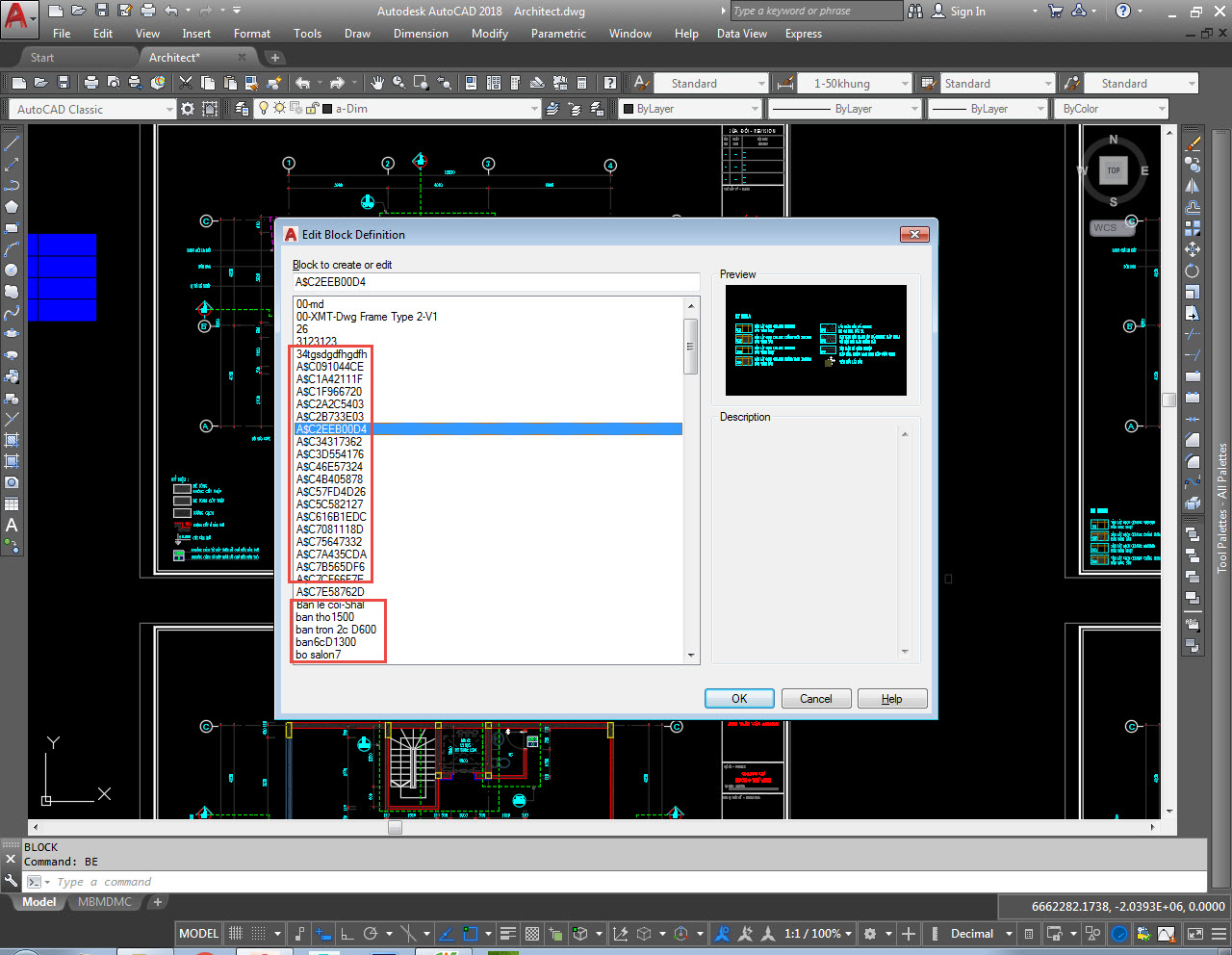Click OK in Edit Block Definition

tap(739, 699)
